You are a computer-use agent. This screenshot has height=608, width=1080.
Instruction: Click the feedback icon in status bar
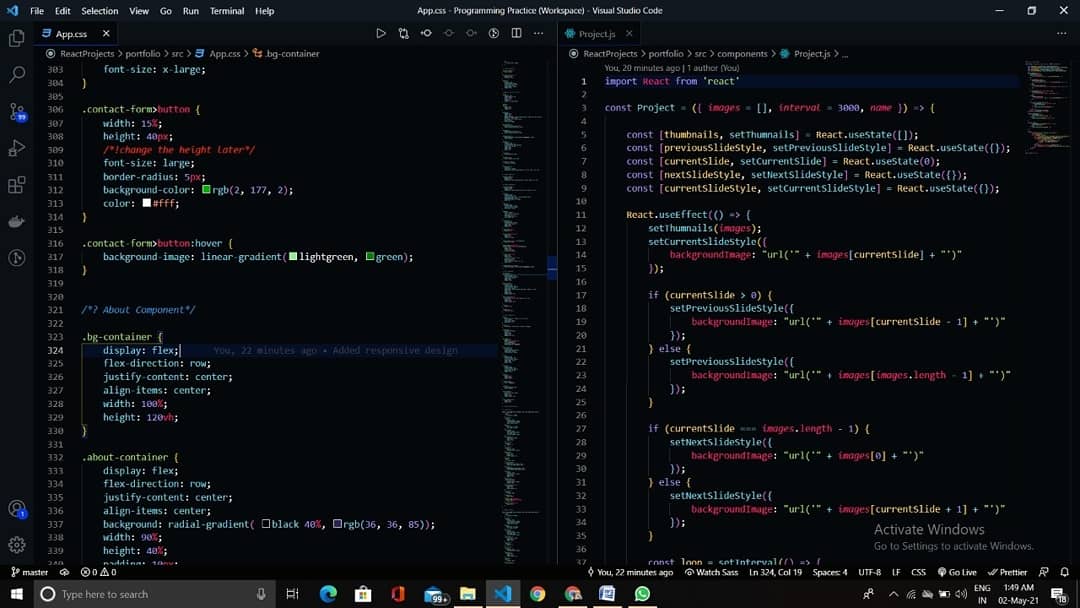(1043, 572)
